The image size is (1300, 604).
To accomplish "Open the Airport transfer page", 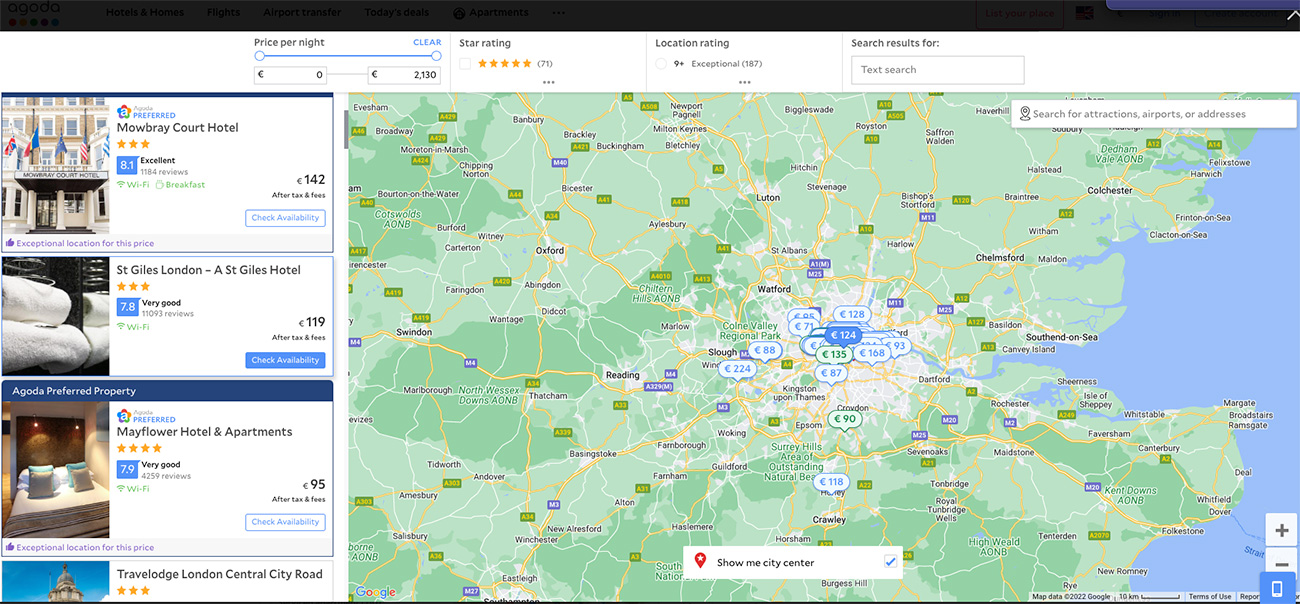I will click(x=302, y=13).
